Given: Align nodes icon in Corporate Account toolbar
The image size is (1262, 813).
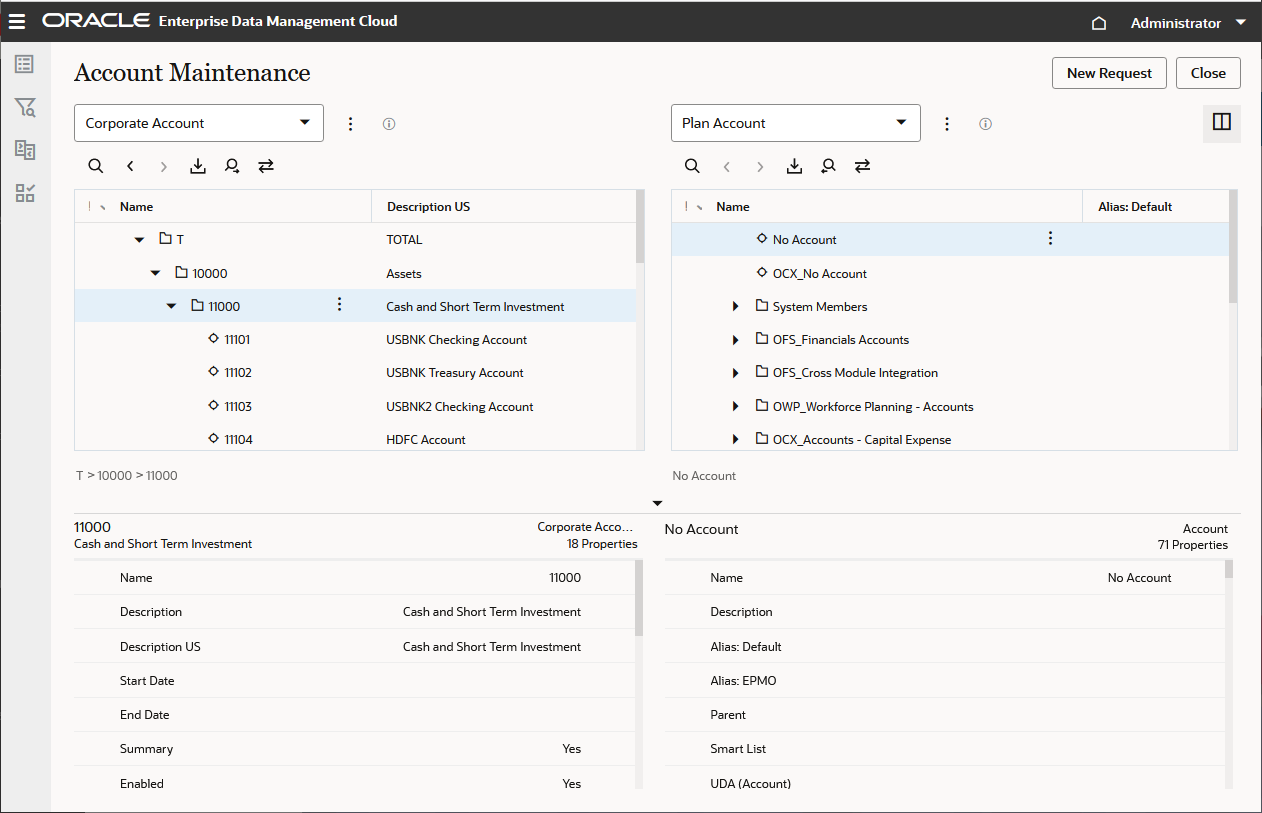Looking at the screenshot, I should point(266,166).
